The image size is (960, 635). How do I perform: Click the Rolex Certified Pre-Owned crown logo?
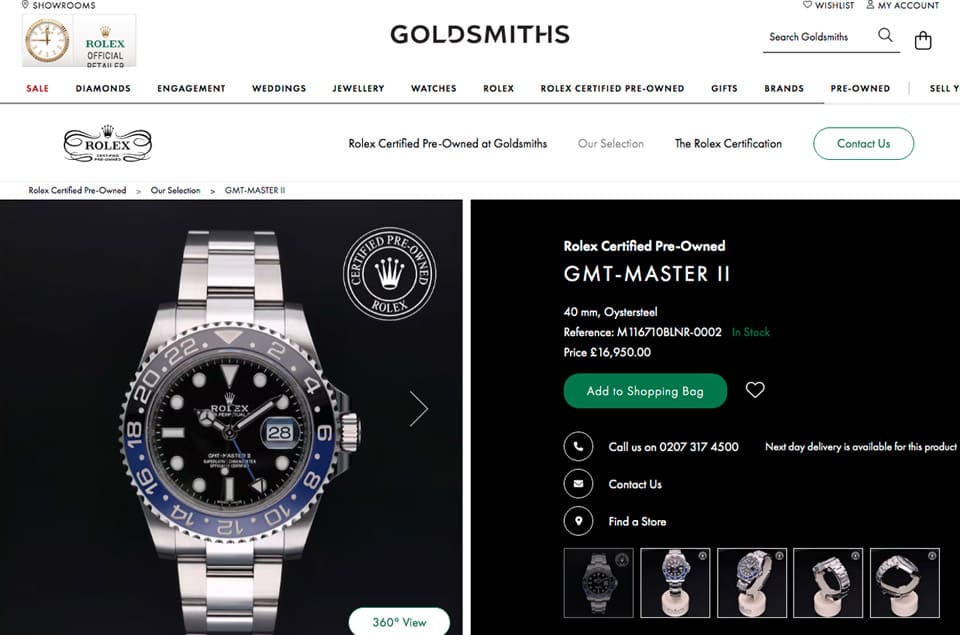(x=108, y=144)
